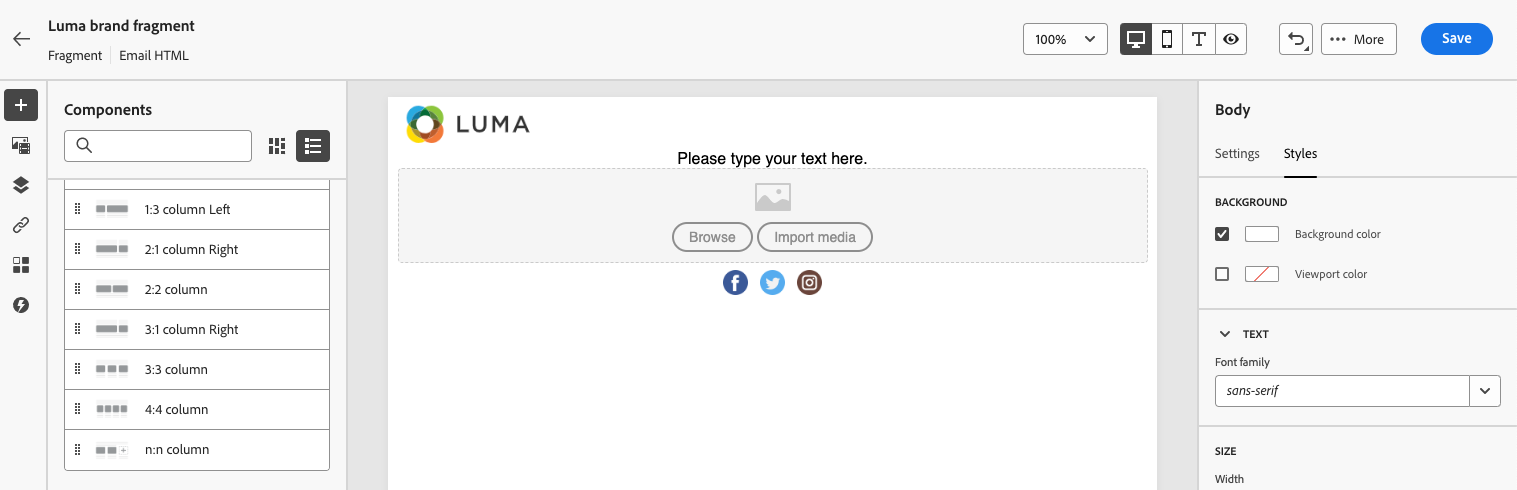
Task: Select the Styles tab
Action: point(1300,154)
